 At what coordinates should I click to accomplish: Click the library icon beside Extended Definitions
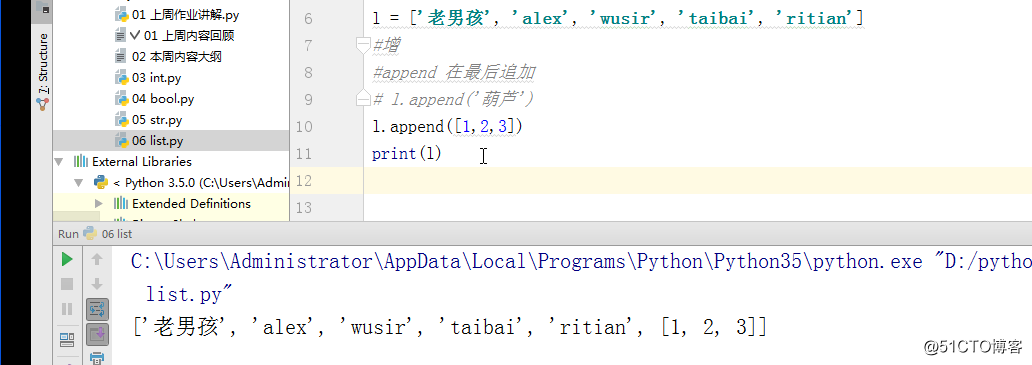pyautogui.click(x=121, y=204)
